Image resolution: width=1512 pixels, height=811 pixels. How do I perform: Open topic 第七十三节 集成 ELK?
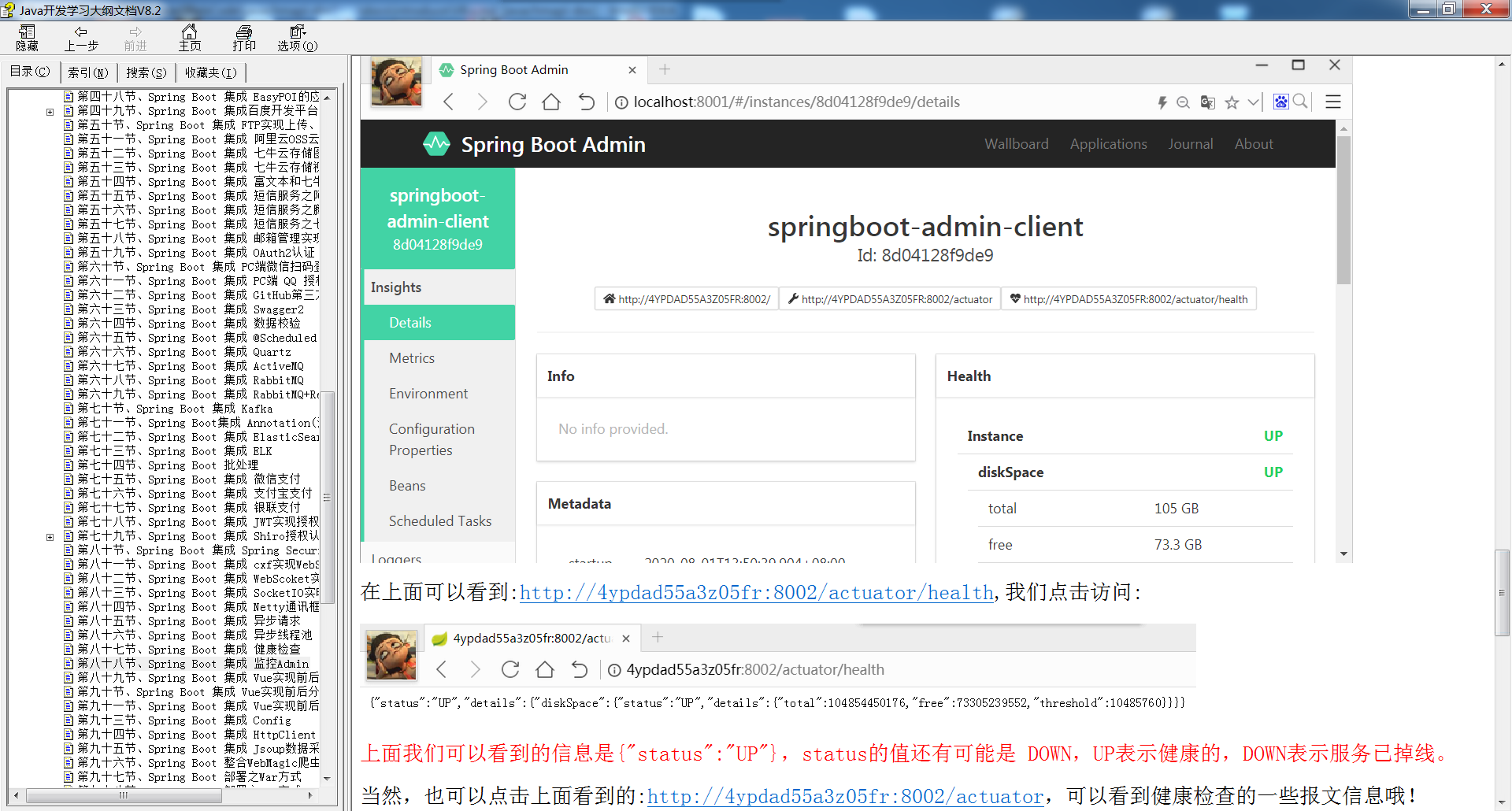175,451
